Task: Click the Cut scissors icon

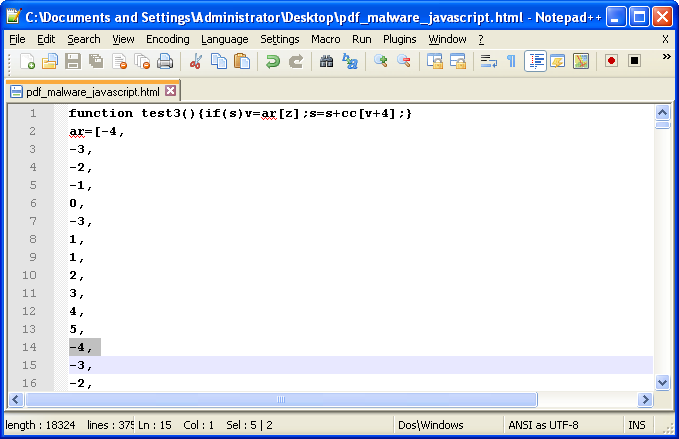Action: point(196,62)
